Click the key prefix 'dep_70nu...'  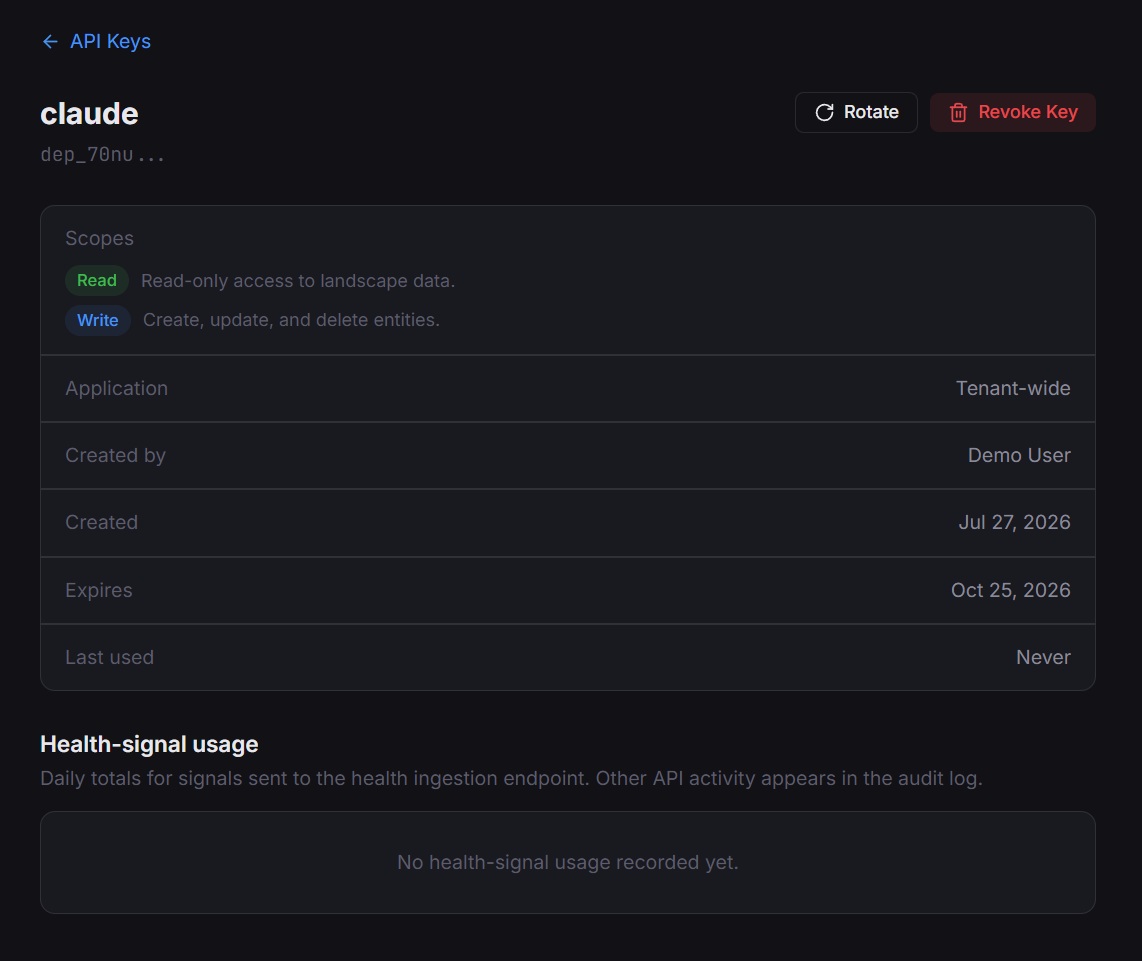click(x=102, y=154)
